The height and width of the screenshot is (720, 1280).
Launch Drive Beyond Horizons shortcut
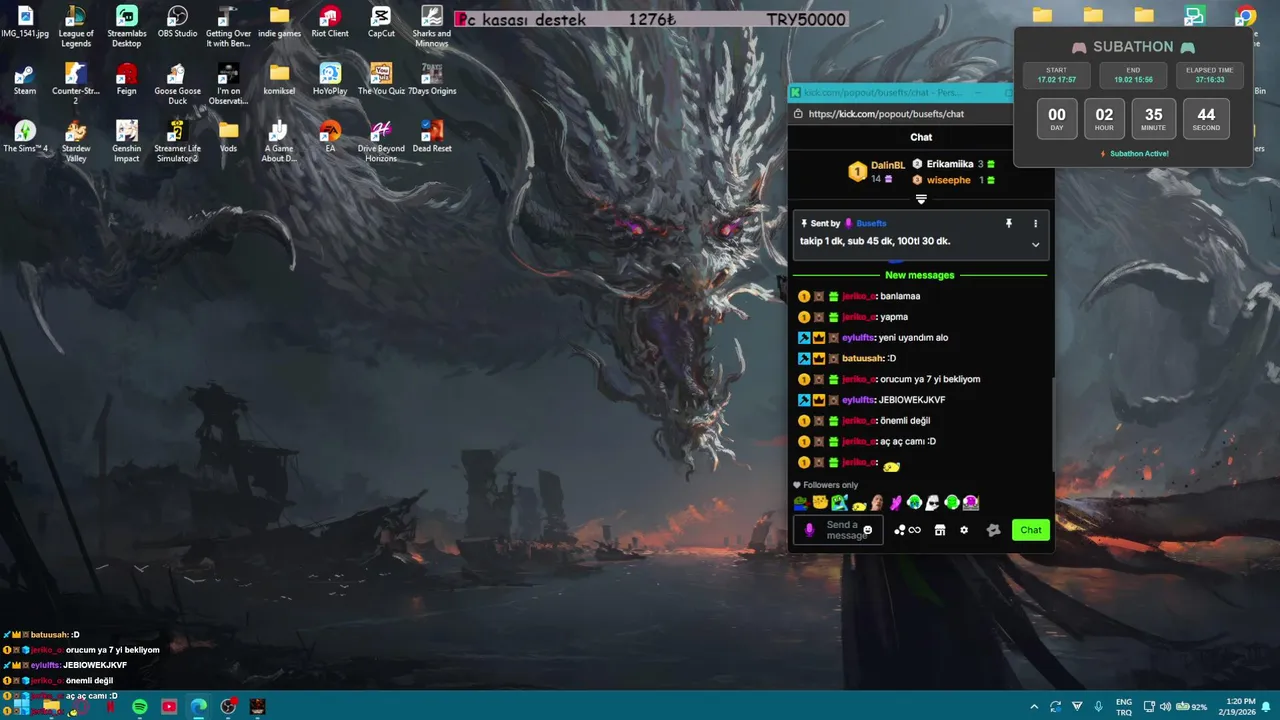381,141
